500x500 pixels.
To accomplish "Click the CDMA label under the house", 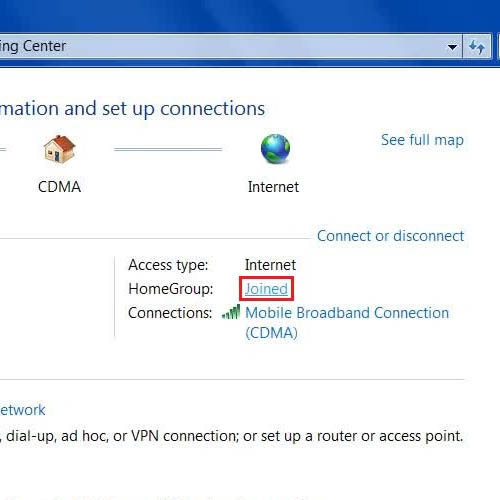I will click(x=59, y=187).
